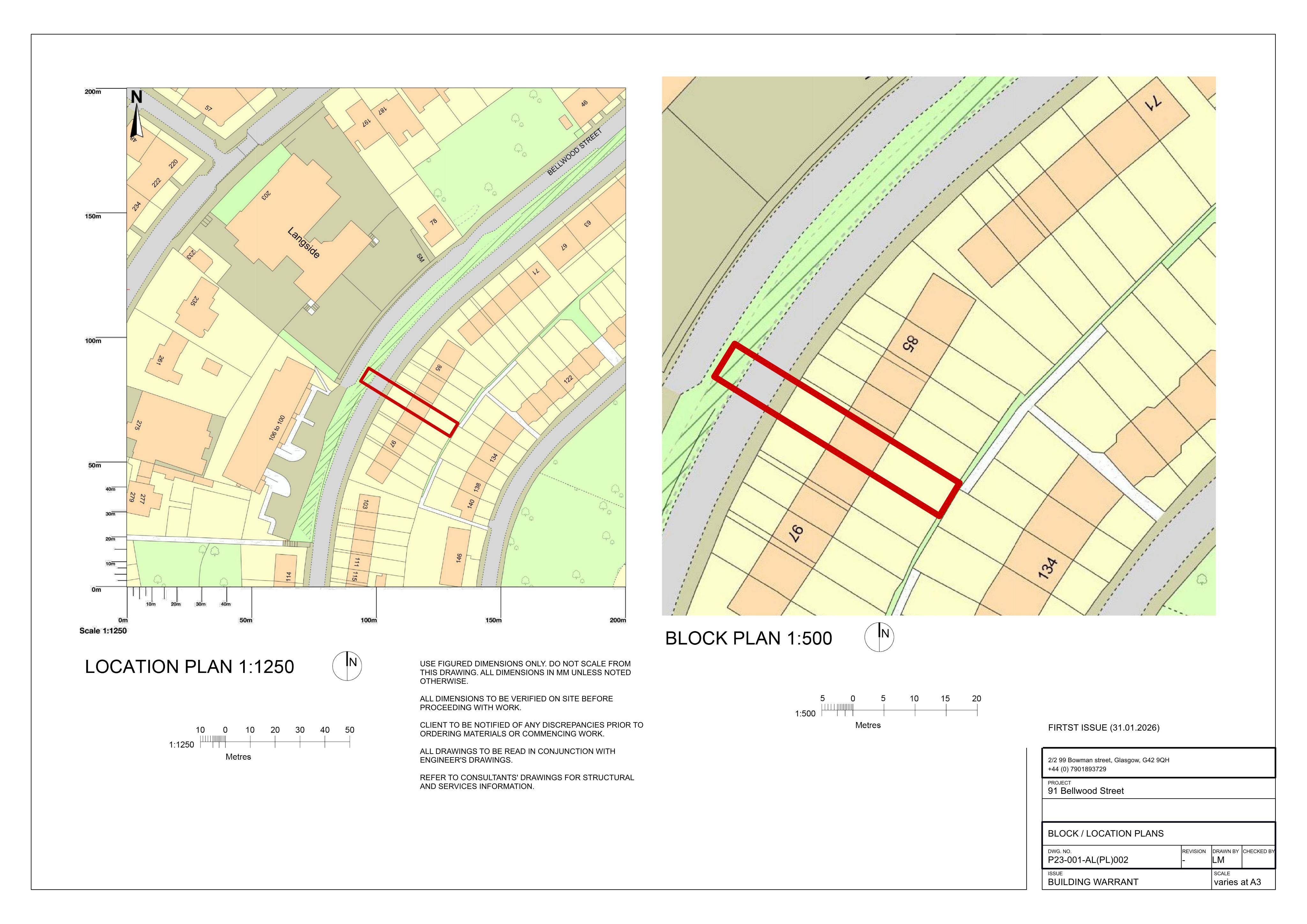
Task: Click the 'CHECKED BY' header in title block
Action: 1258,851
